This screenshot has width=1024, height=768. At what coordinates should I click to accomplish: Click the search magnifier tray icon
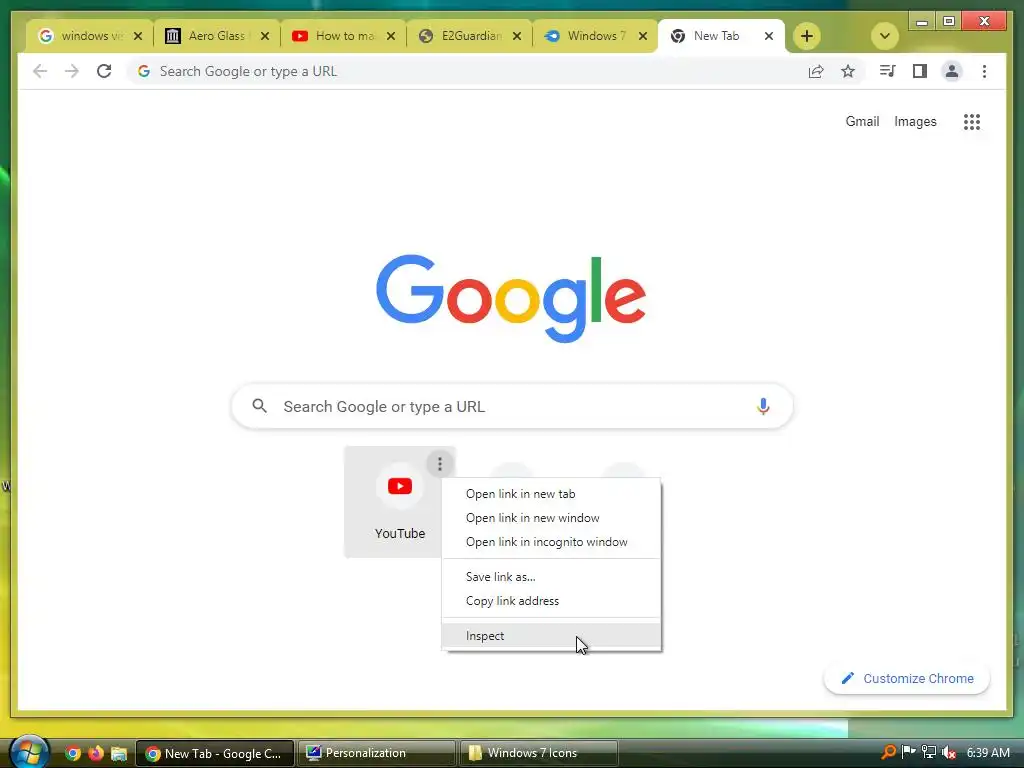[888, 752]
